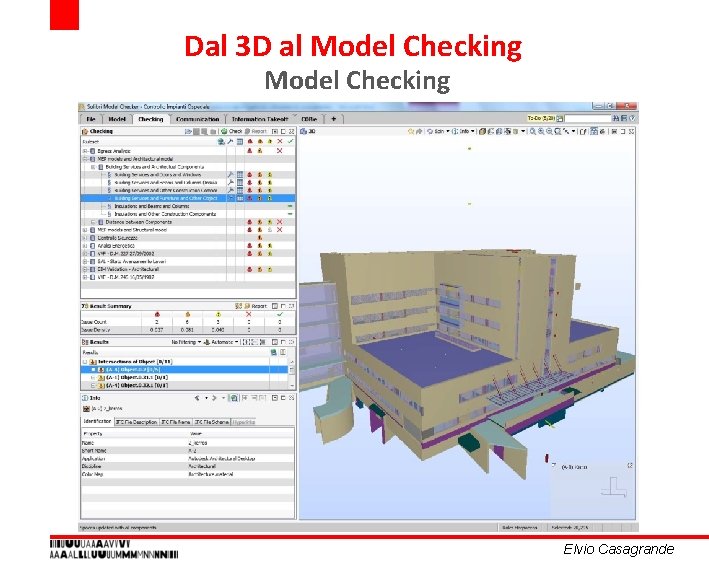Viewport: 709px width, 567px height.
Task: Click the forward arrow in Info panel
Action: coord(214,398)
